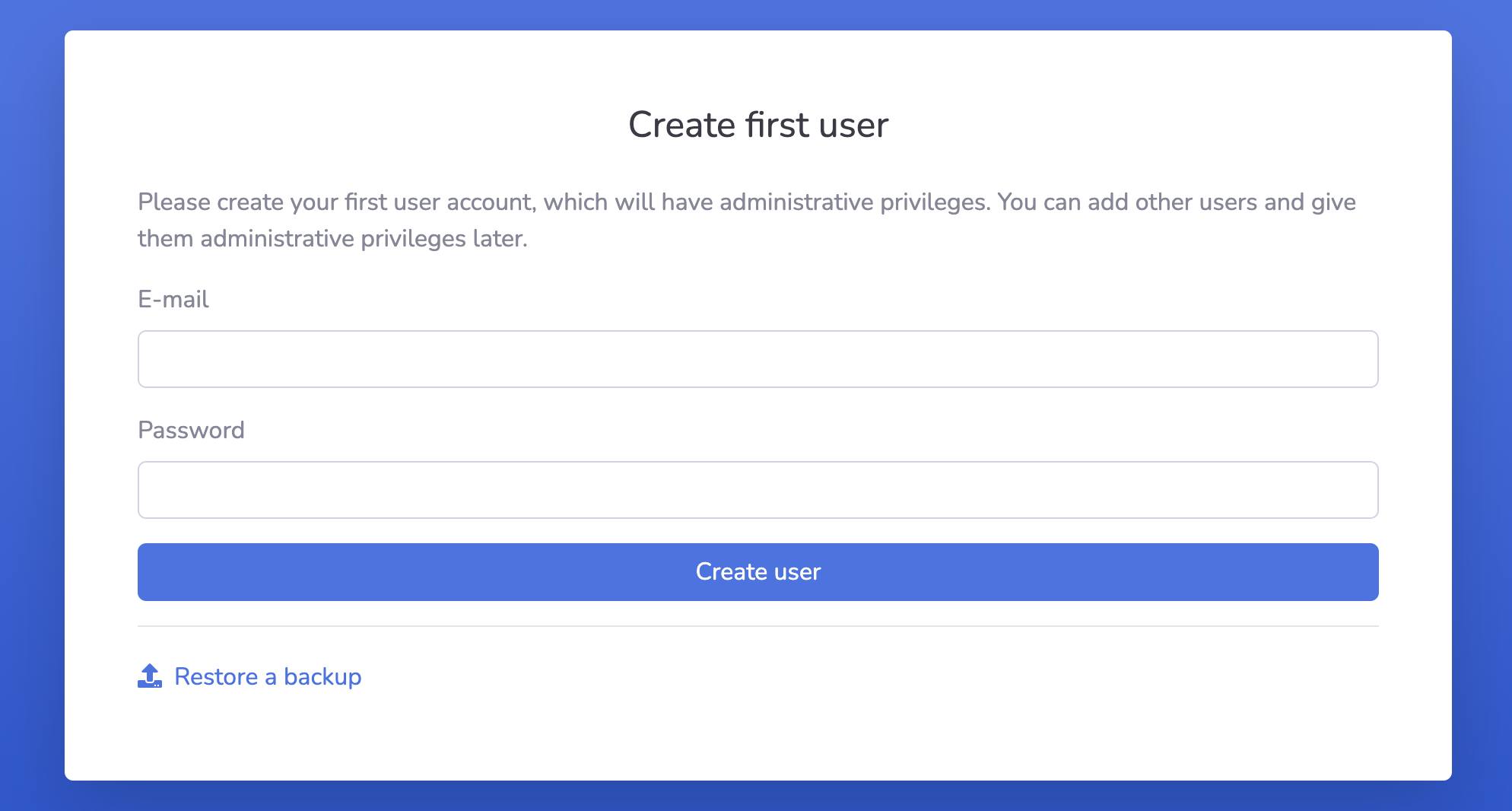This screenshot has height=811, width=1512.
Task: Click the introductory paragraph about administrative privileges
Action: tap(745, 219)
